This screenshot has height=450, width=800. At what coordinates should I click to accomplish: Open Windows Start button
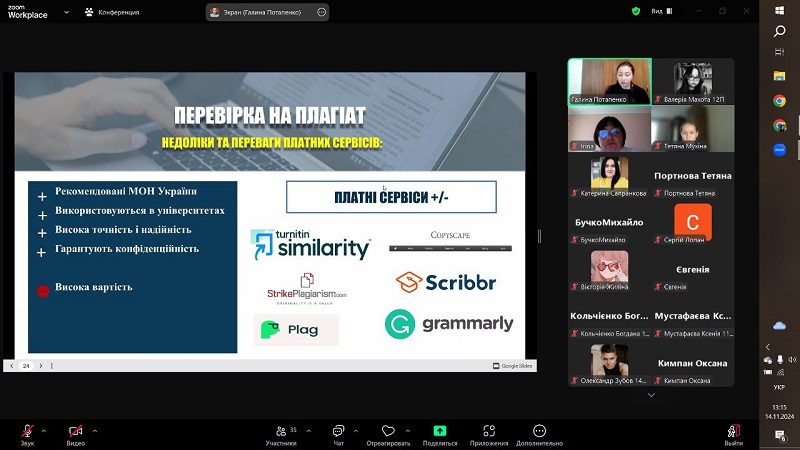[779, 10]
